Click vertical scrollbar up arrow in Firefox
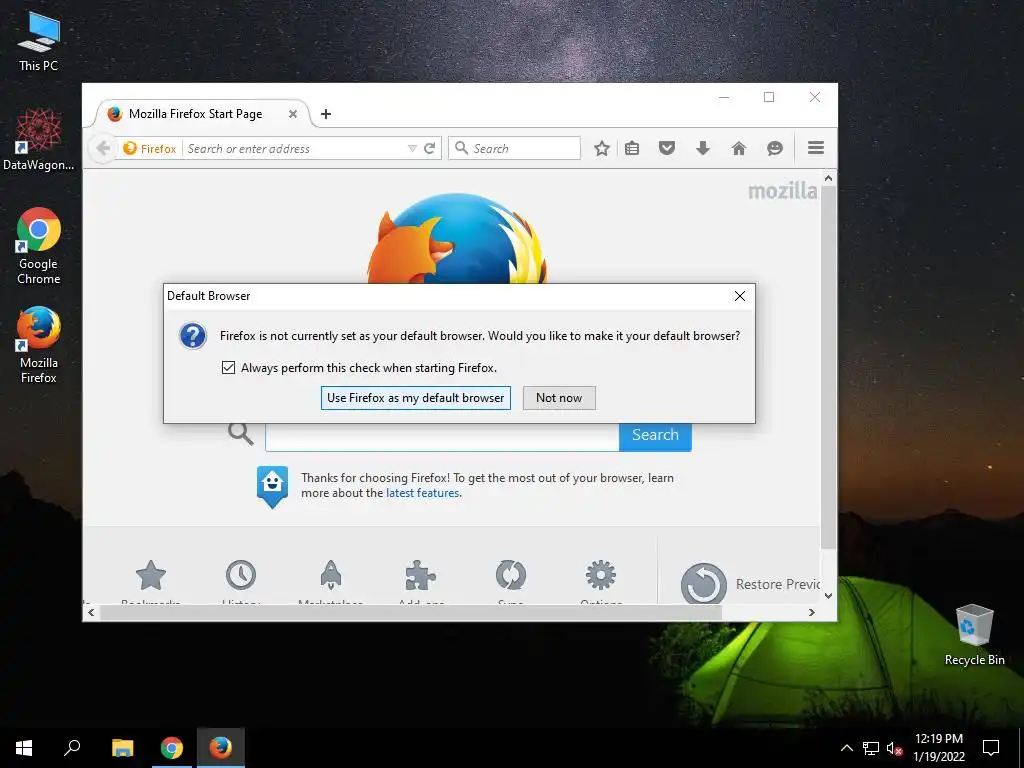 828,178
